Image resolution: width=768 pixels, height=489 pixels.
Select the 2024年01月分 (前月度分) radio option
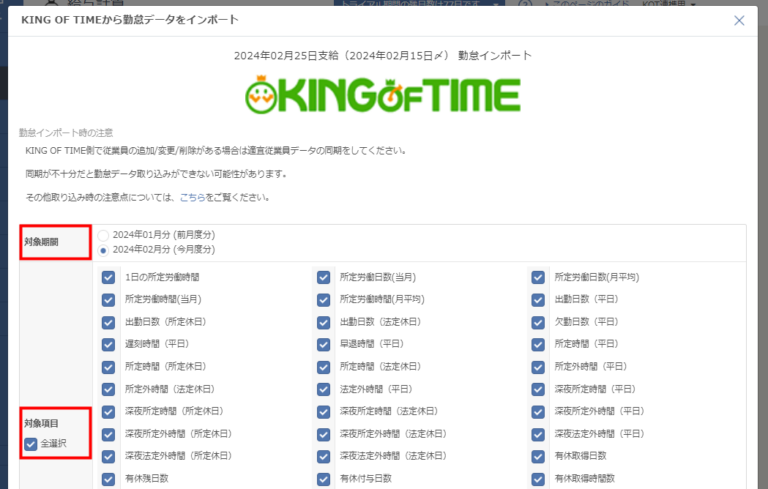[x=104, y=235]
